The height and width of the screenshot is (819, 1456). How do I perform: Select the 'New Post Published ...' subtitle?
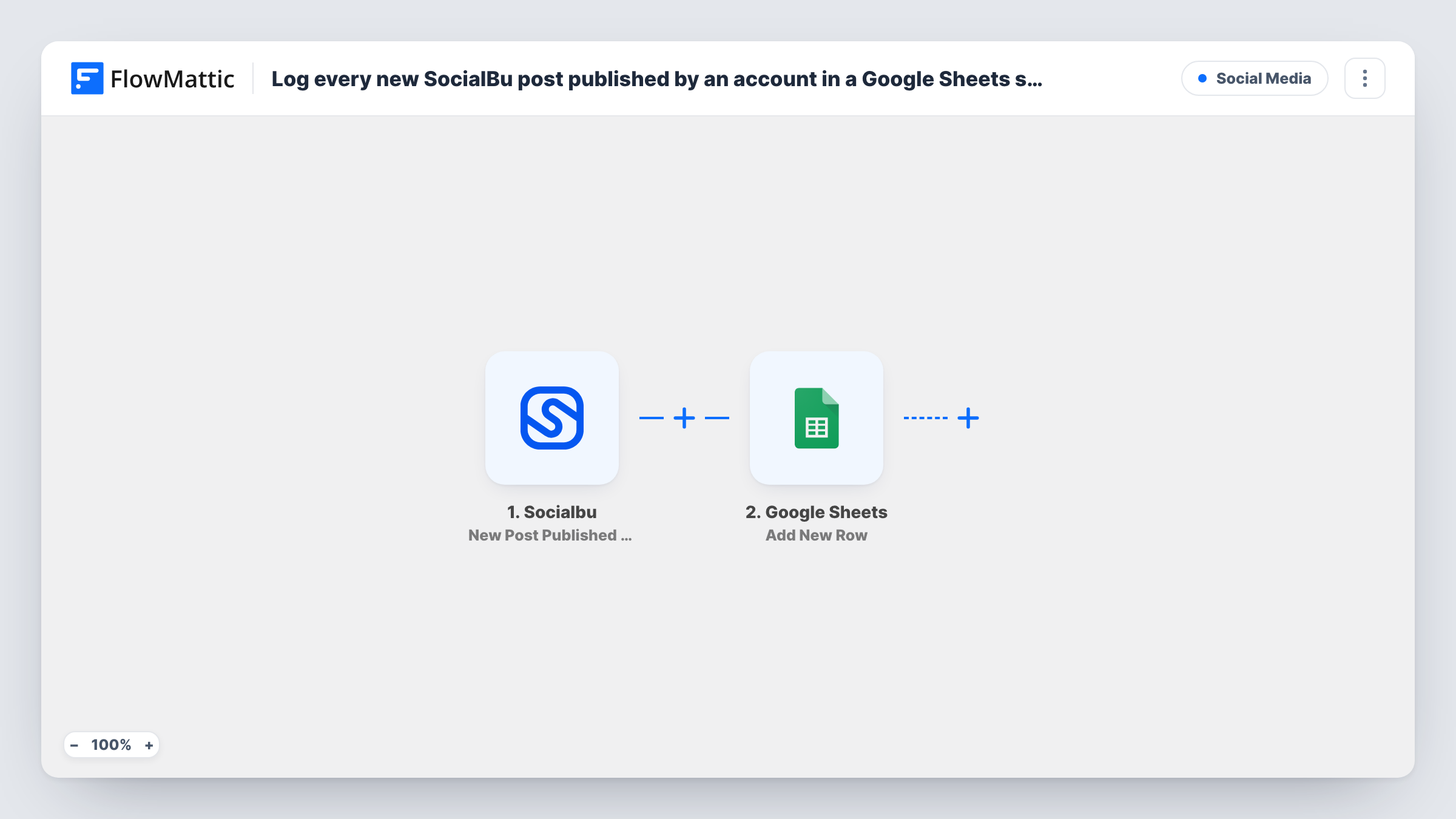pyautogui.click(x=550, y=535)
